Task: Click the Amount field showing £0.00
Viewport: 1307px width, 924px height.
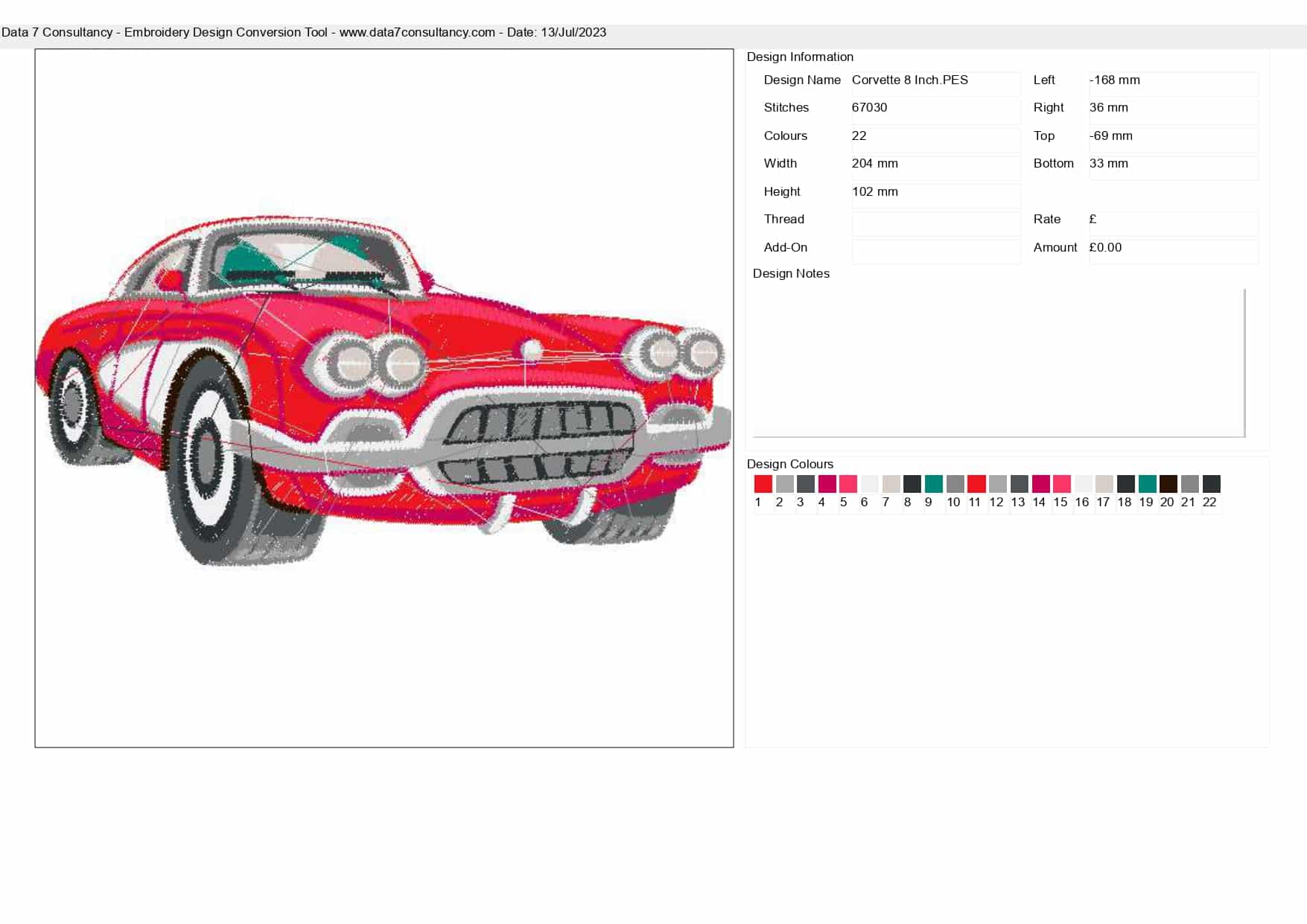Action: (1174, 251)
